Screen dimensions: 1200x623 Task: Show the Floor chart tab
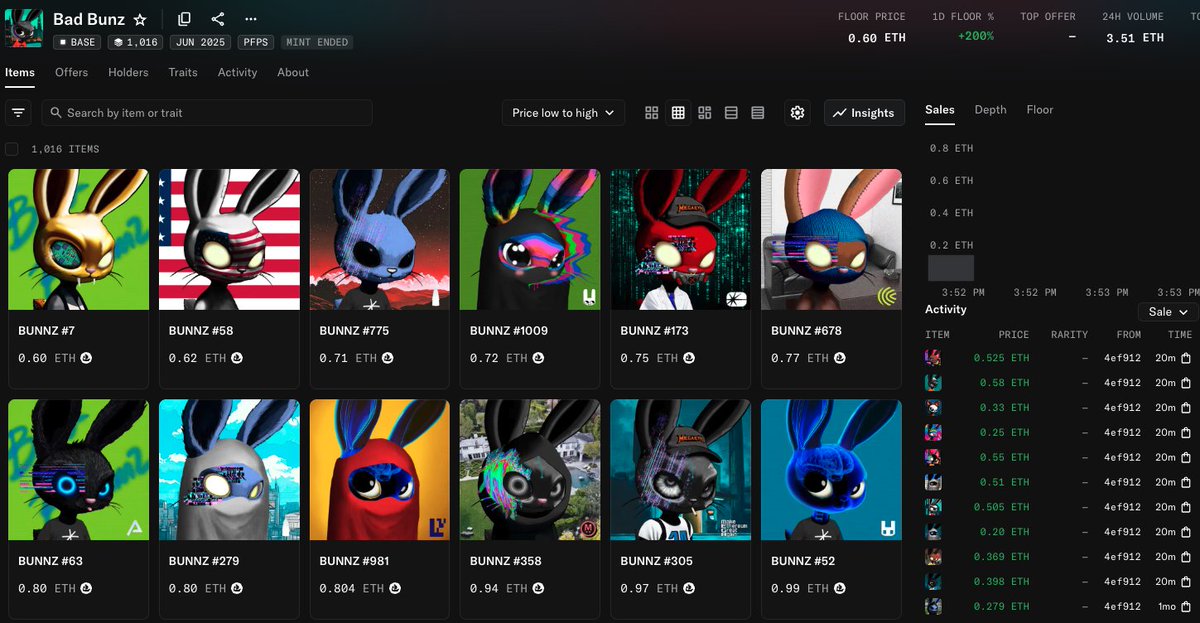pyautogui.click(x=1040, y=110)
